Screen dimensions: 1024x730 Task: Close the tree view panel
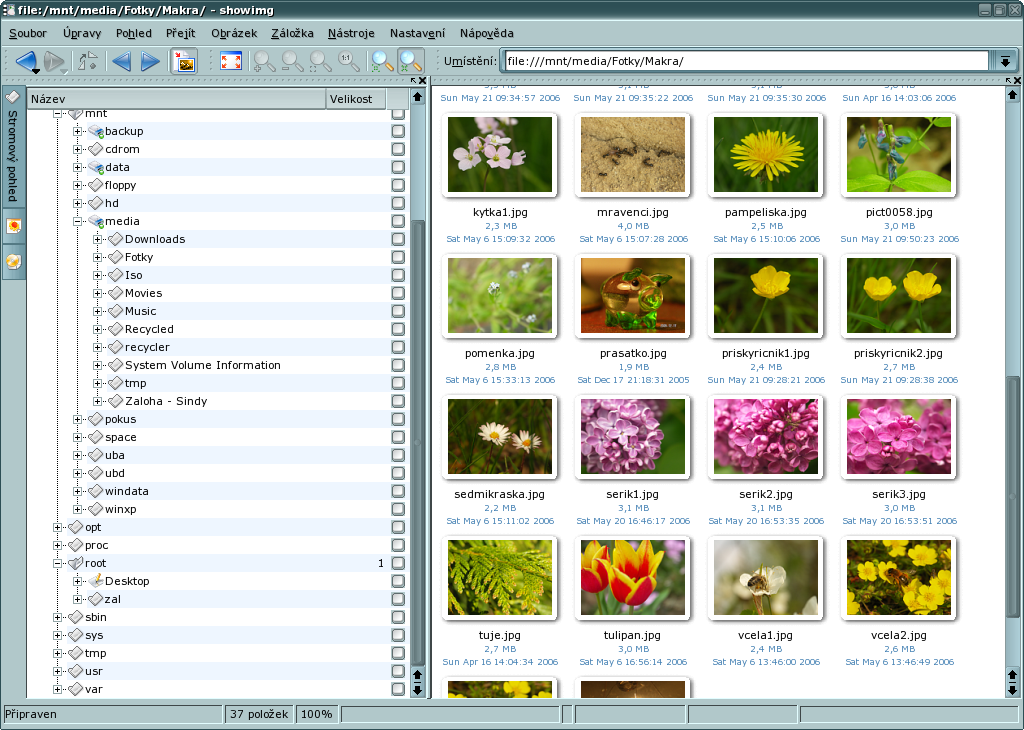(423, 81)
